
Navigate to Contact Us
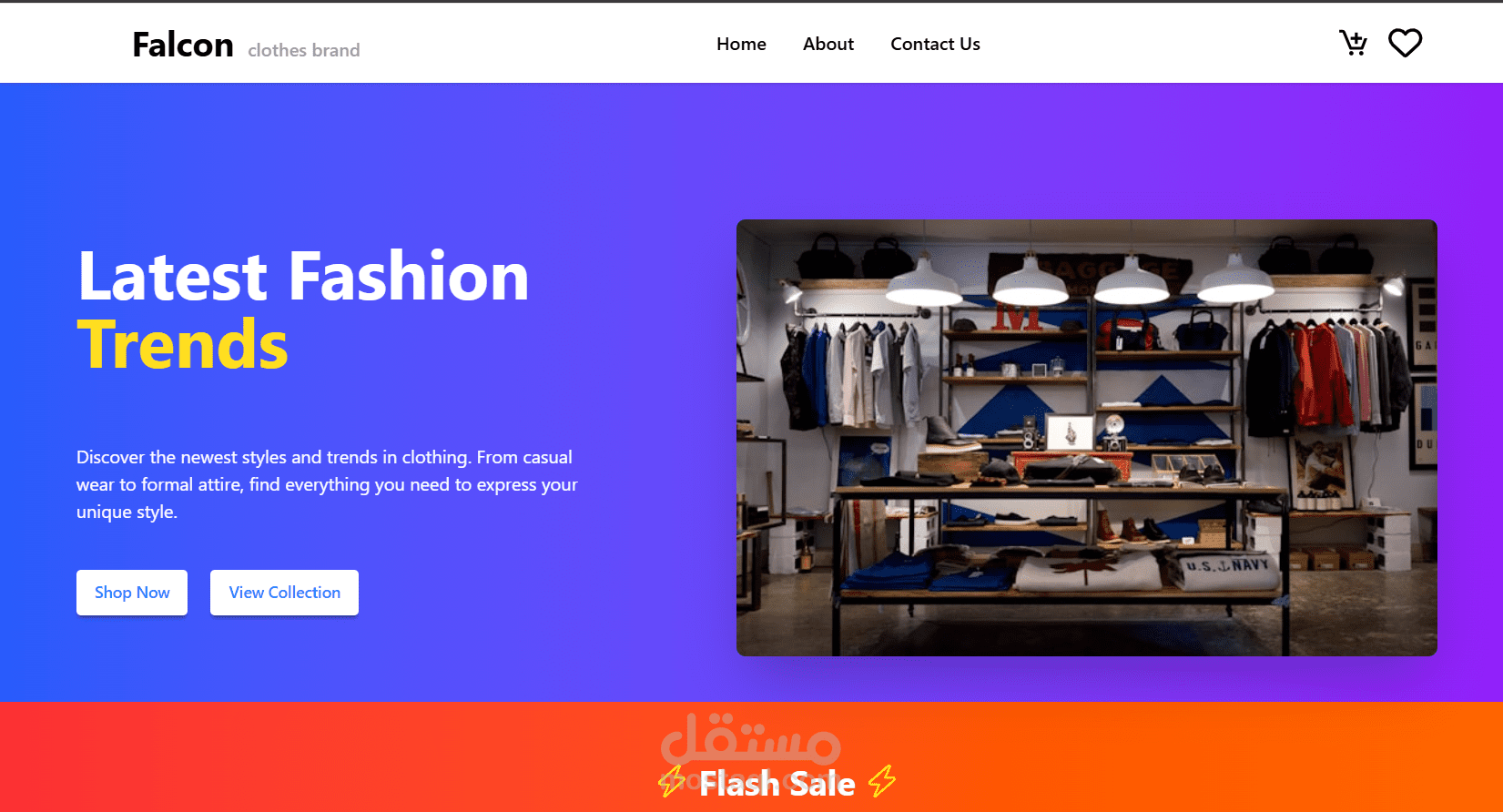pos(935,44)
